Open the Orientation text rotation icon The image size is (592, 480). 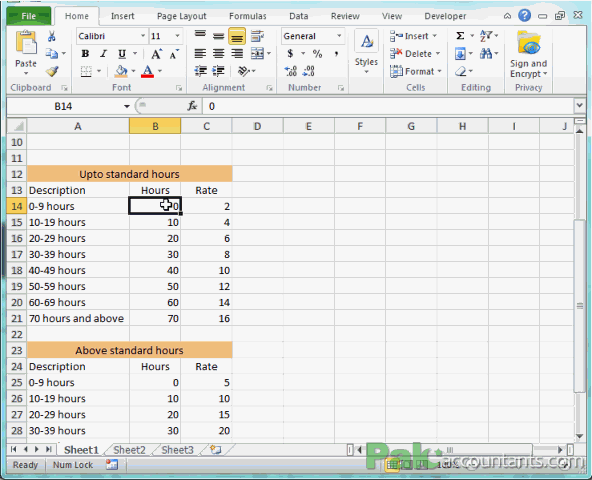click(x=244, y=71)
